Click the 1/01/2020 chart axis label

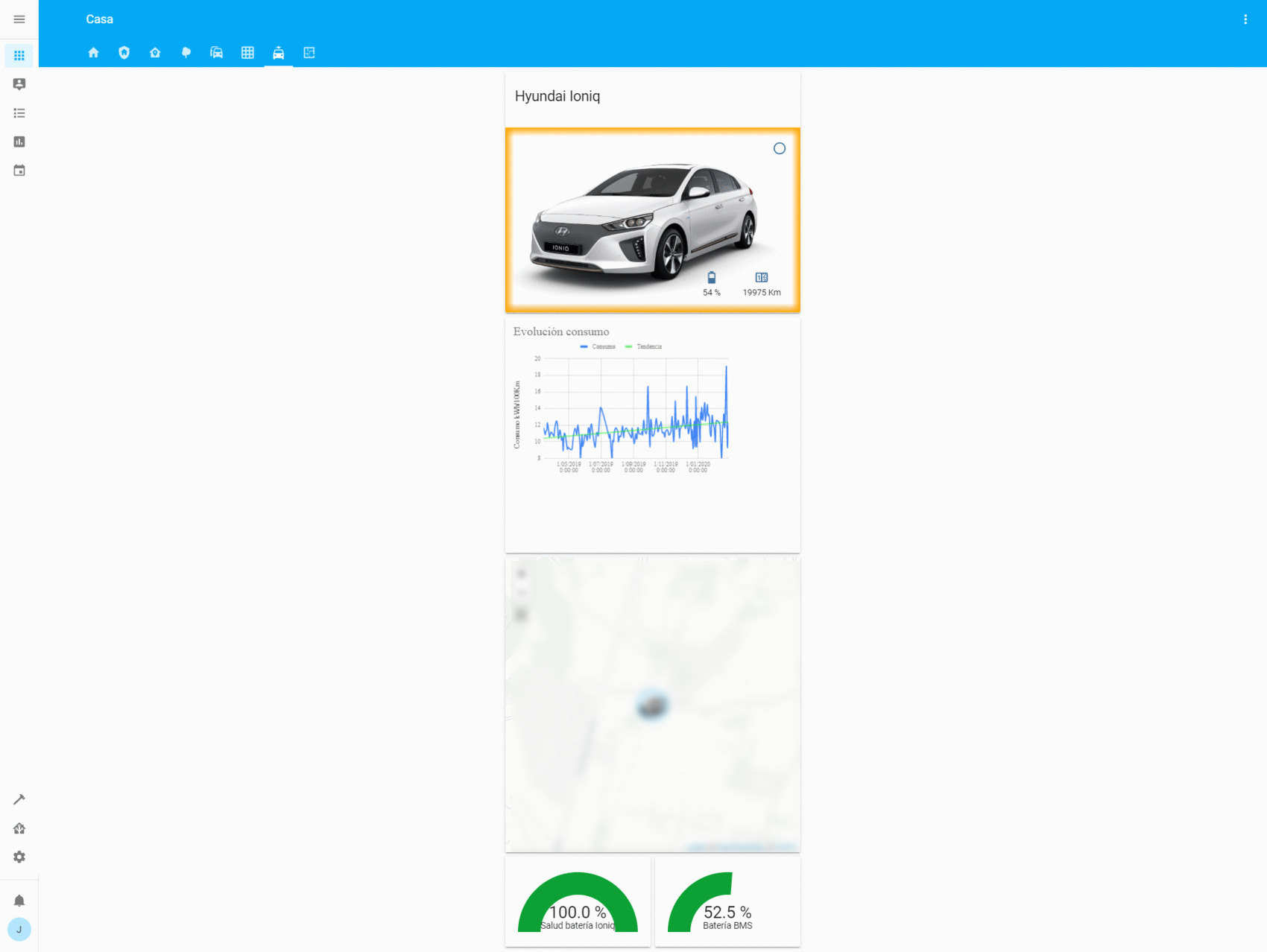[698, 467]
